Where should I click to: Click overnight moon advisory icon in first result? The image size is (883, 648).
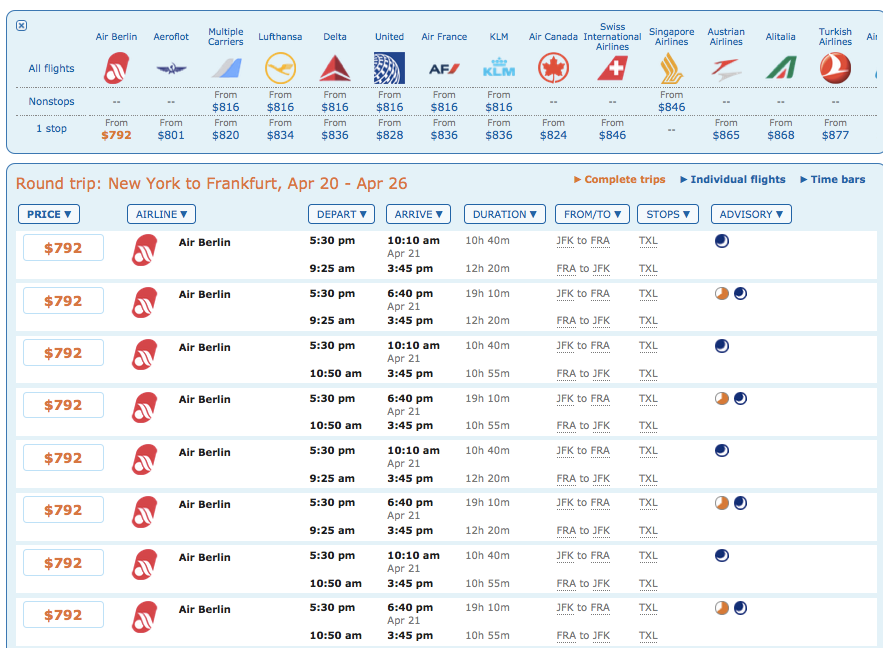[x=722, y=241]
